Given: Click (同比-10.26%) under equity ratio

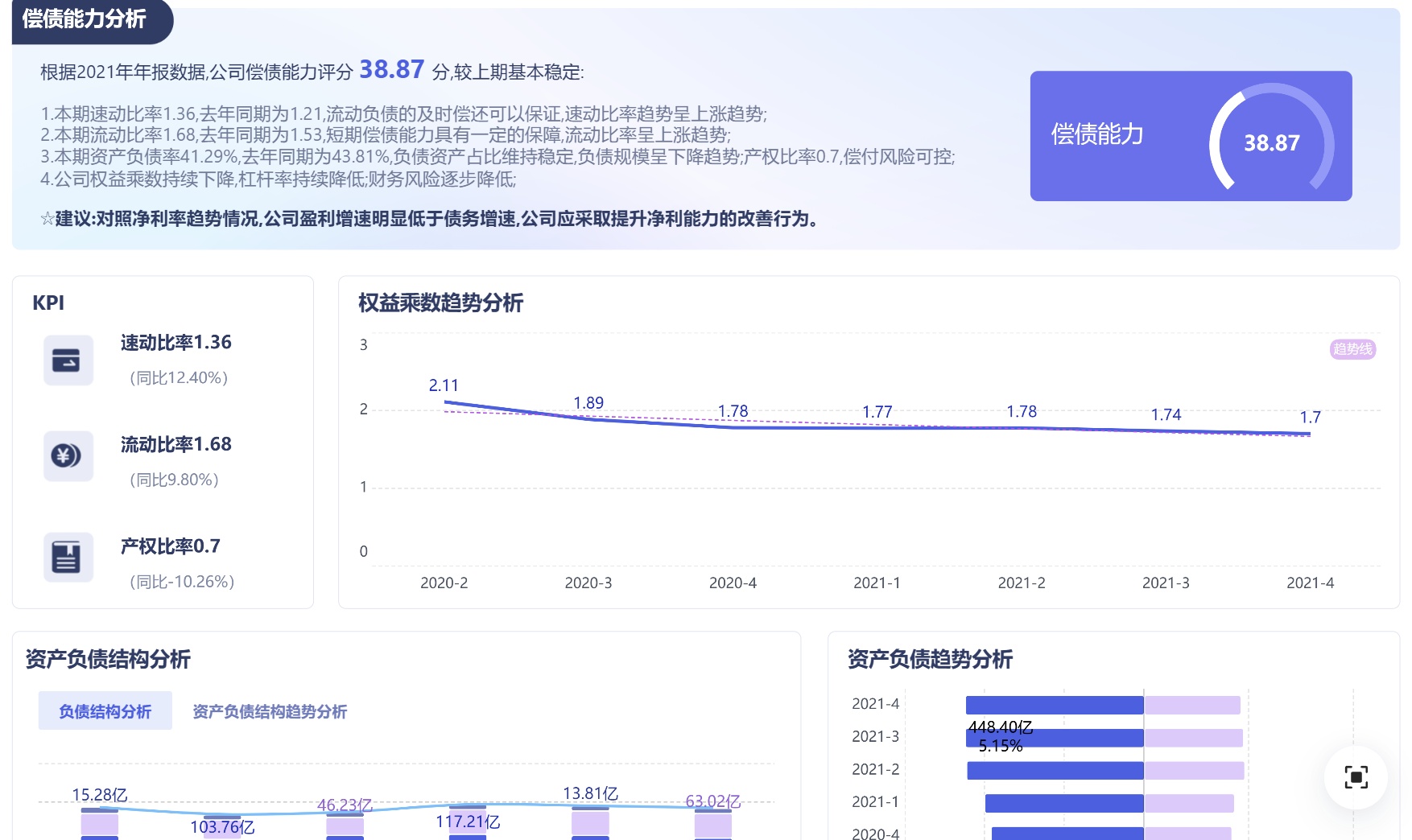Looking at the screenshot, I should click(x=182, y=581).
